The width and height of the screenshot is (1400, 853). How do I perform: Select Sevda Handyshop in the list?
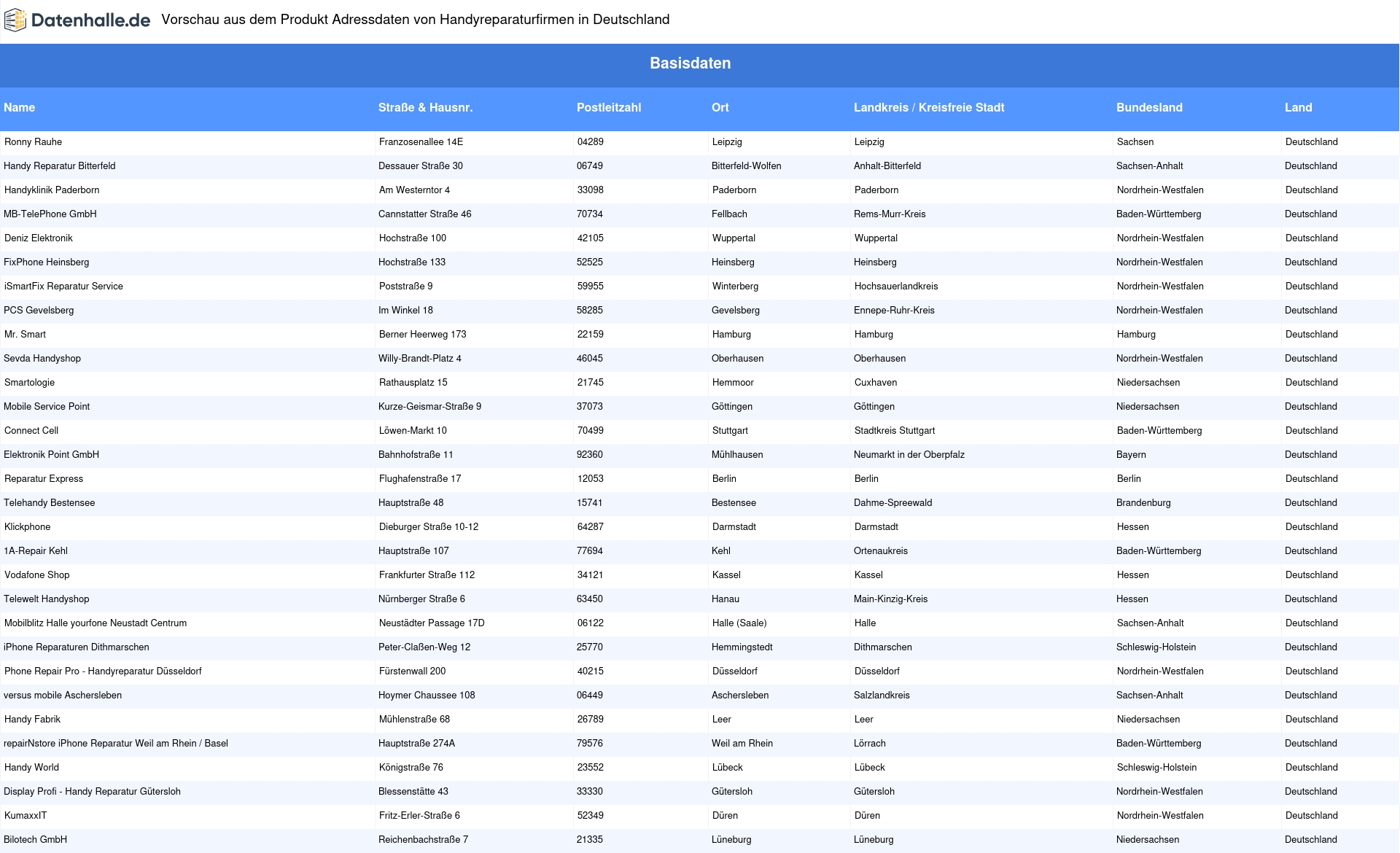42,359
